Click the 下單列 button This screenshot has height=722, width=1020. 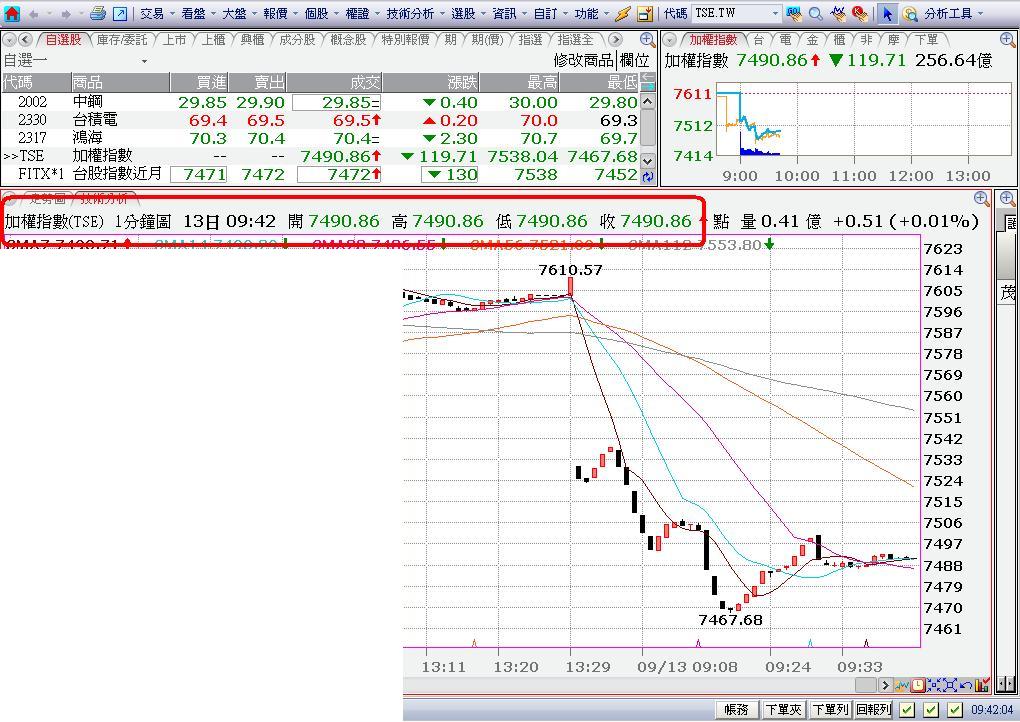[x=830, y=710]
